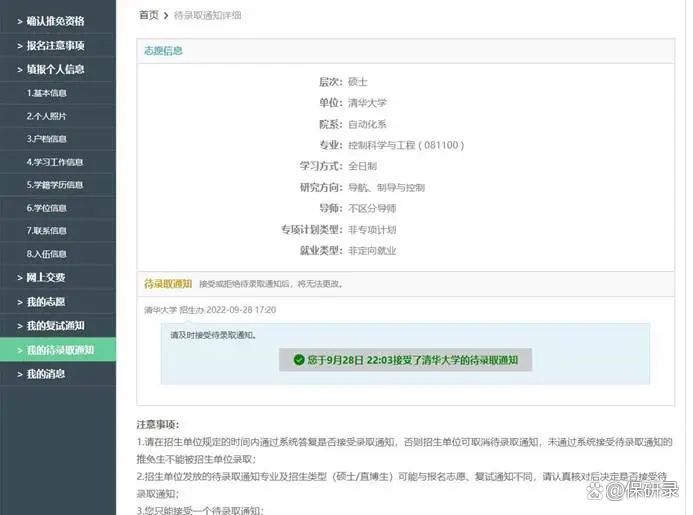Click 硕士 level value
Viewport: 693px width, 515px height.
[x=358, y=82]
